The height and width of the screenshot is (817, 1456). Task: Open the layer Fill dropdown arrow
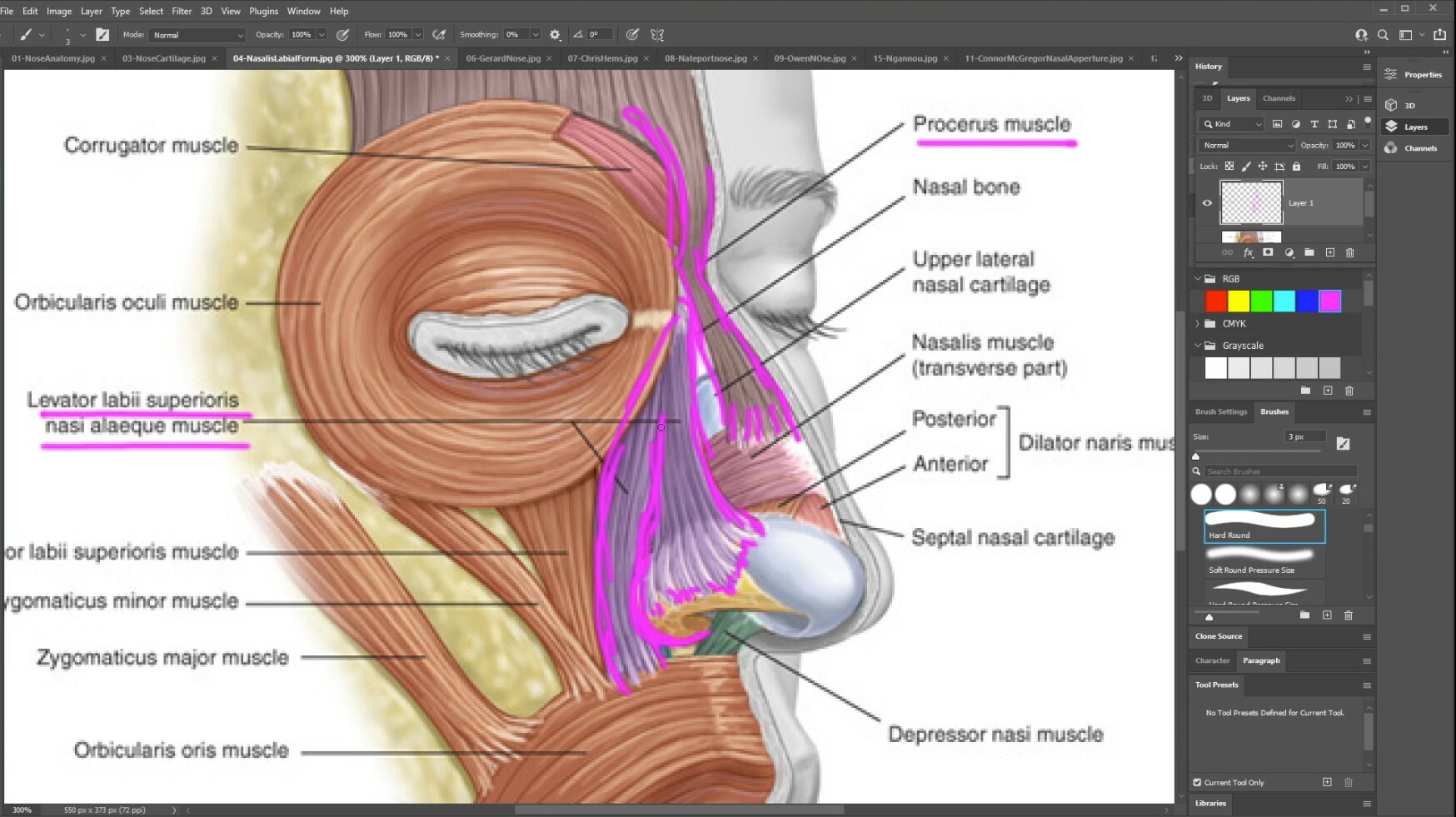coord(1365,167)
